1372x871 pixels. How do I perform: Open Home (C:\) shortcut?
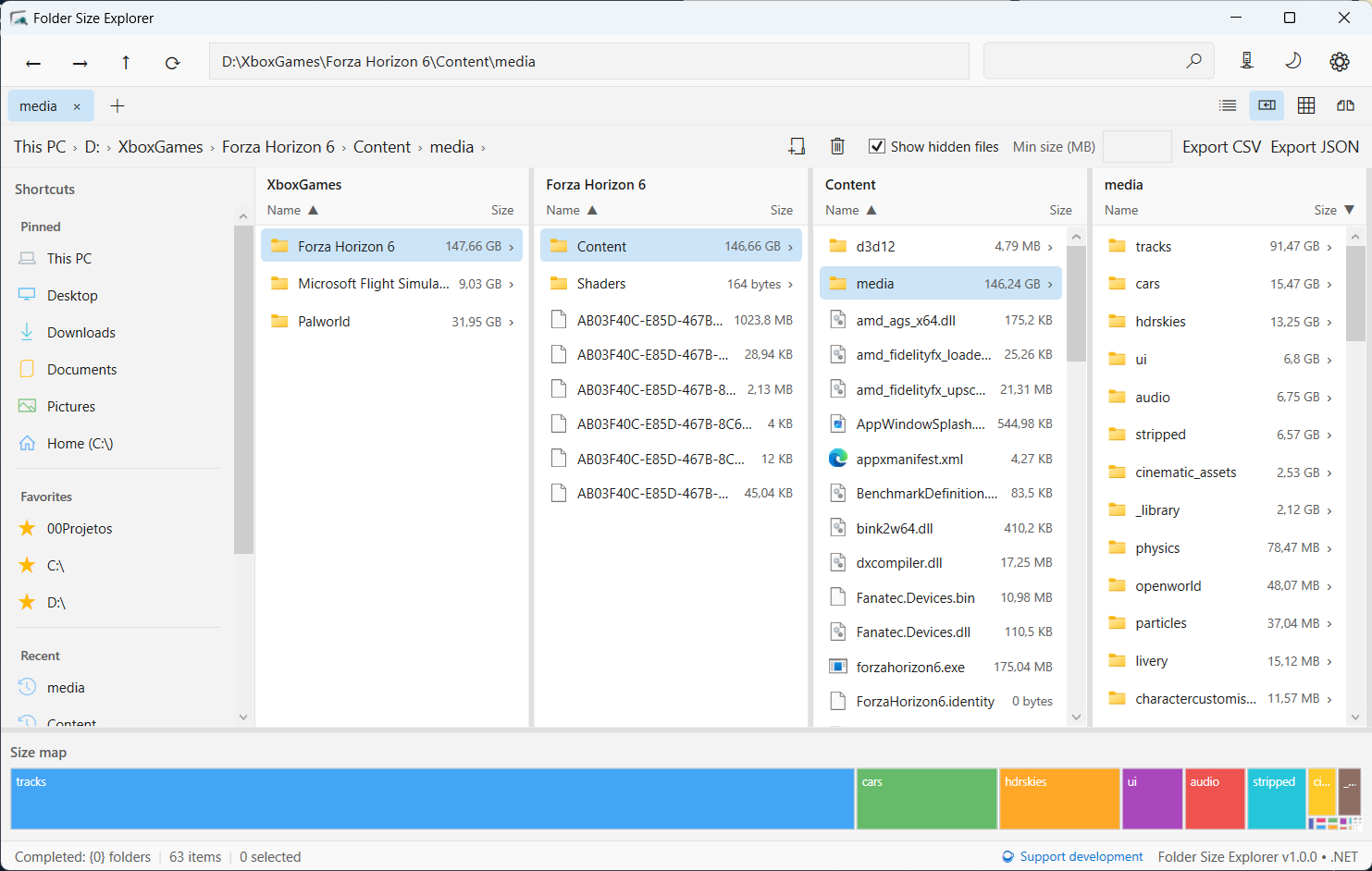80,444
